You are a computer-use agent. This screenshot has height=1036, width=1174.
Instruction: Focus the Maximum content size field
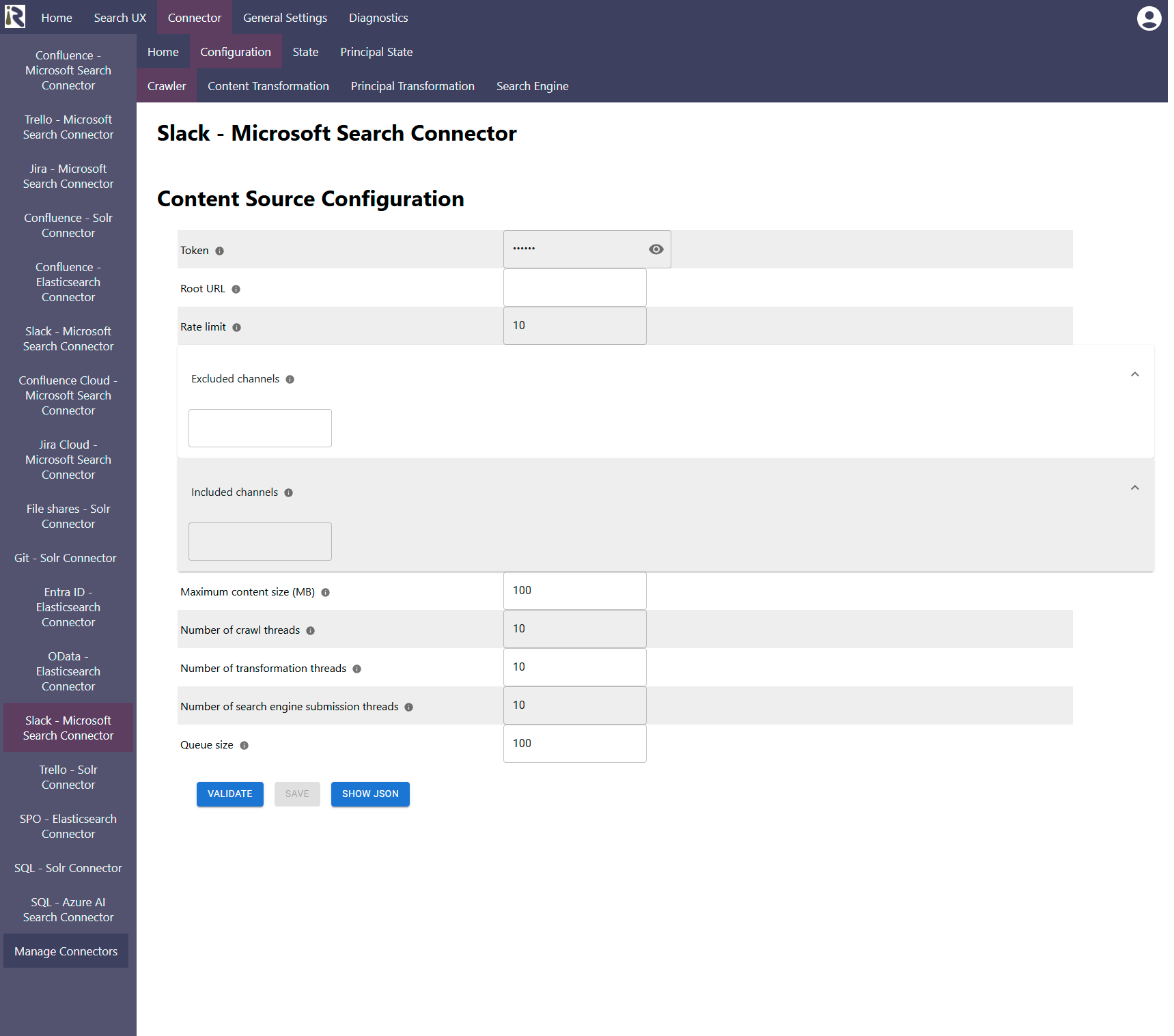pos(575,591)
